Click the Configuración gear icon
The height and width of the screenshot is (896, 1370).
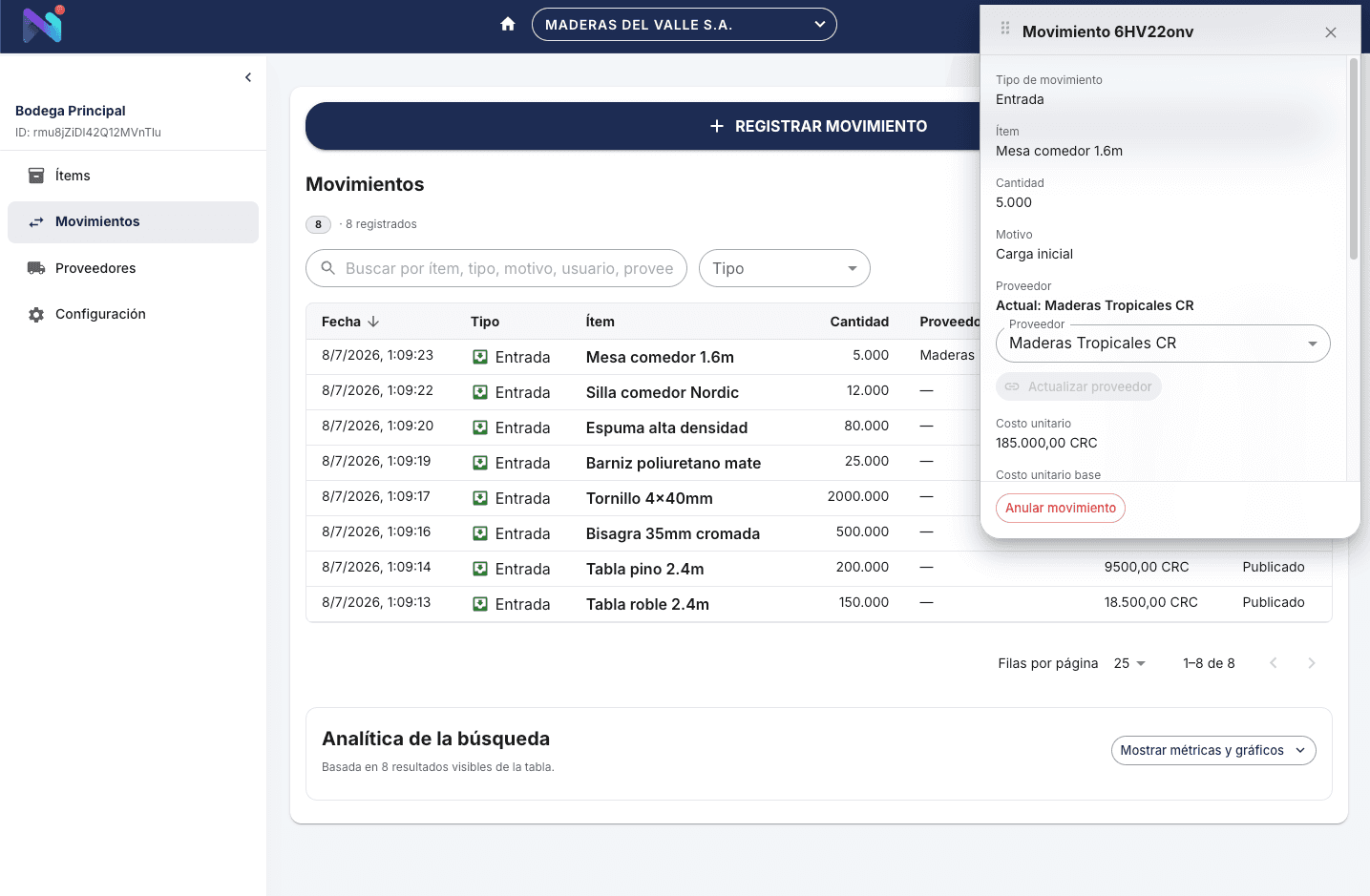pos(36,315)
